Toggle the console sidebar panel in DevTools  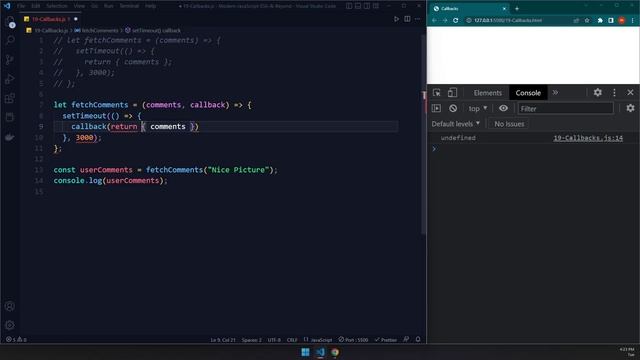click(x=436, y=109)
